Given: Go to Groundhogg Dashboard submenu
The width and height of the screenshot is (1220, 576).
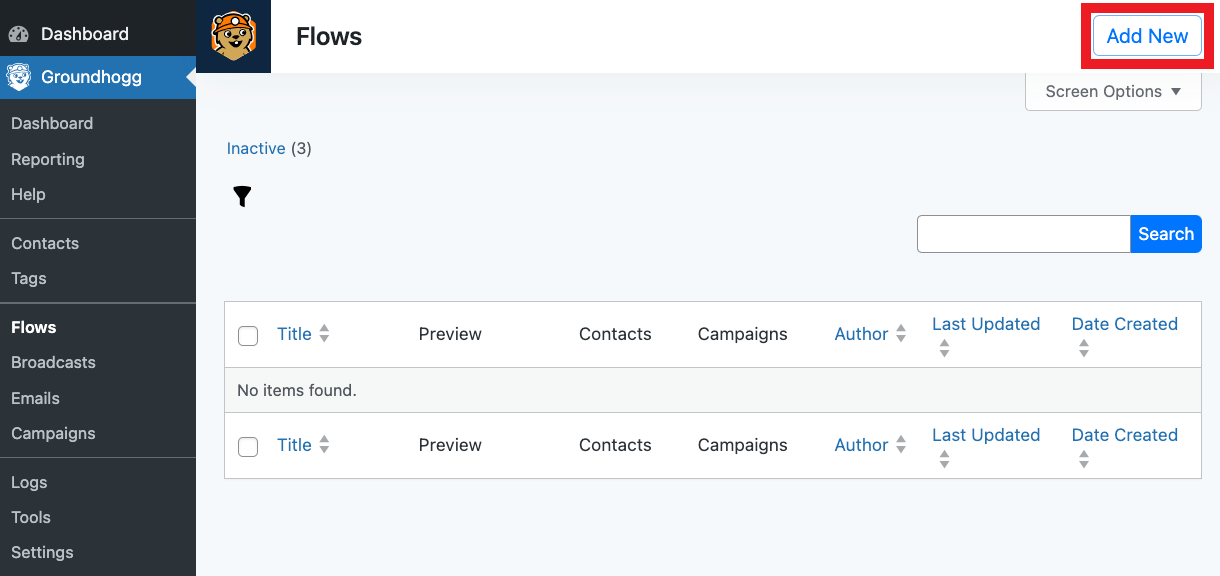Looking at the screenshot, I should (x=52, y=123).
